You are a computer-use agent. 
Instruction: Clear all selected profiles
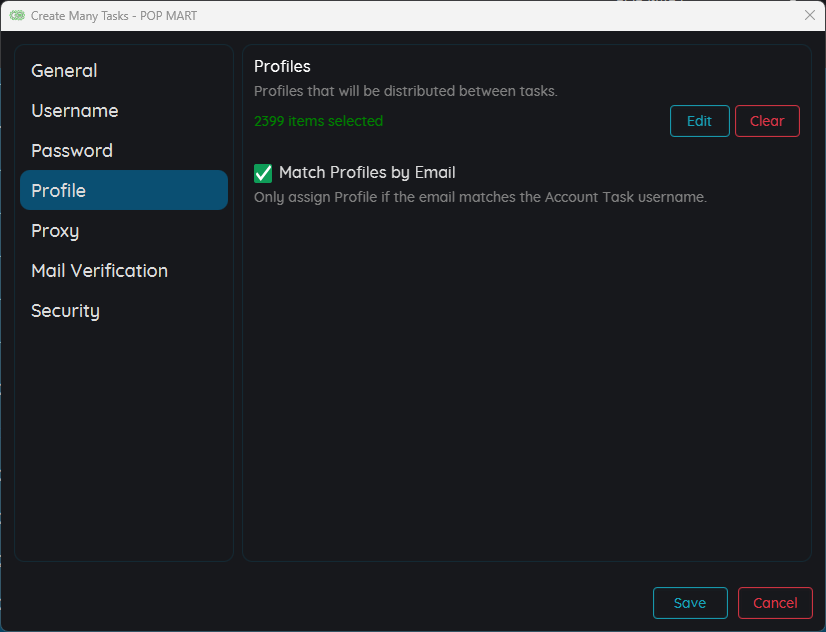(x=767, y=121)
